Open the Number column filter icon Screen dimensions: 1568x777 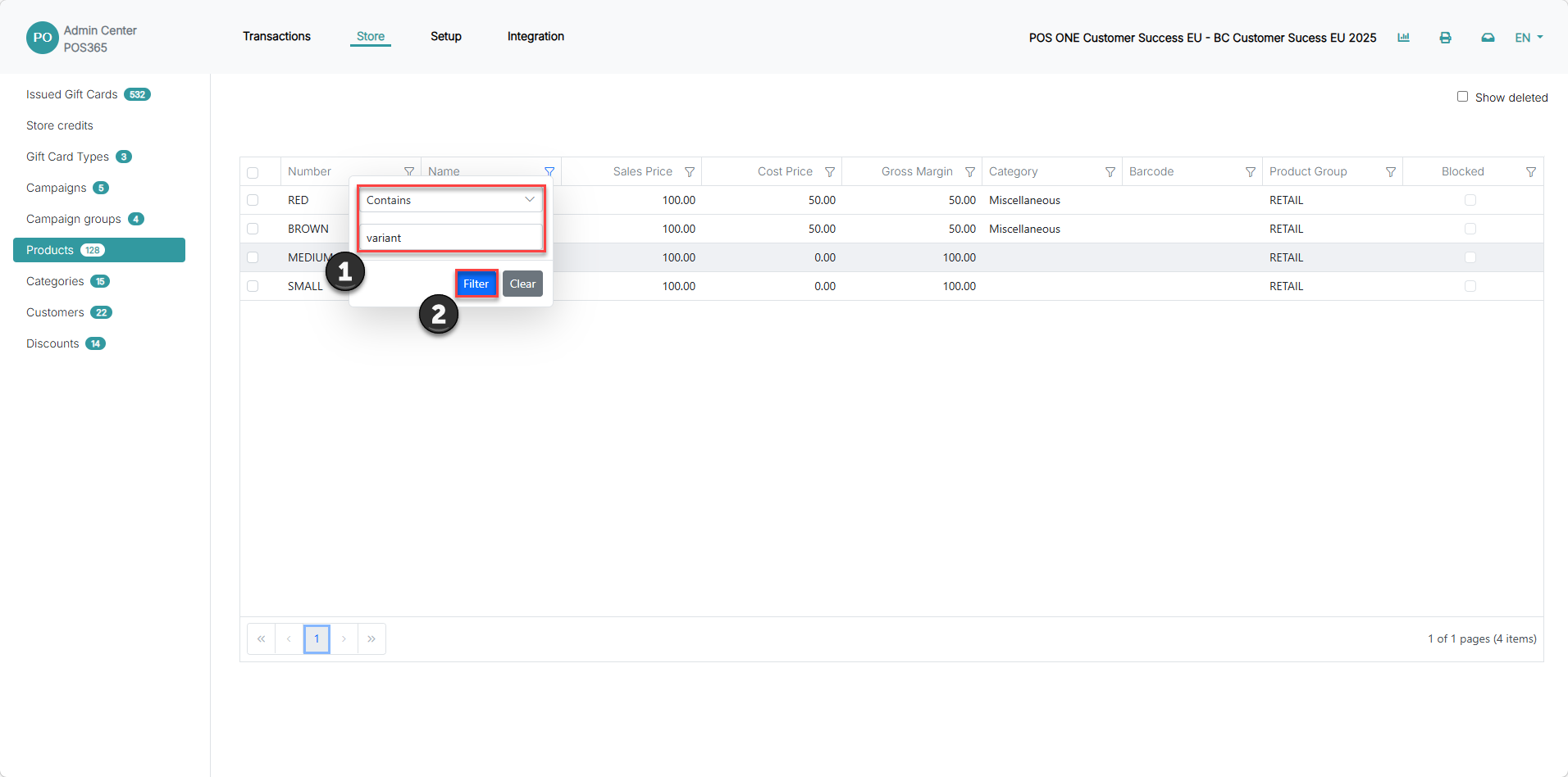409,171
